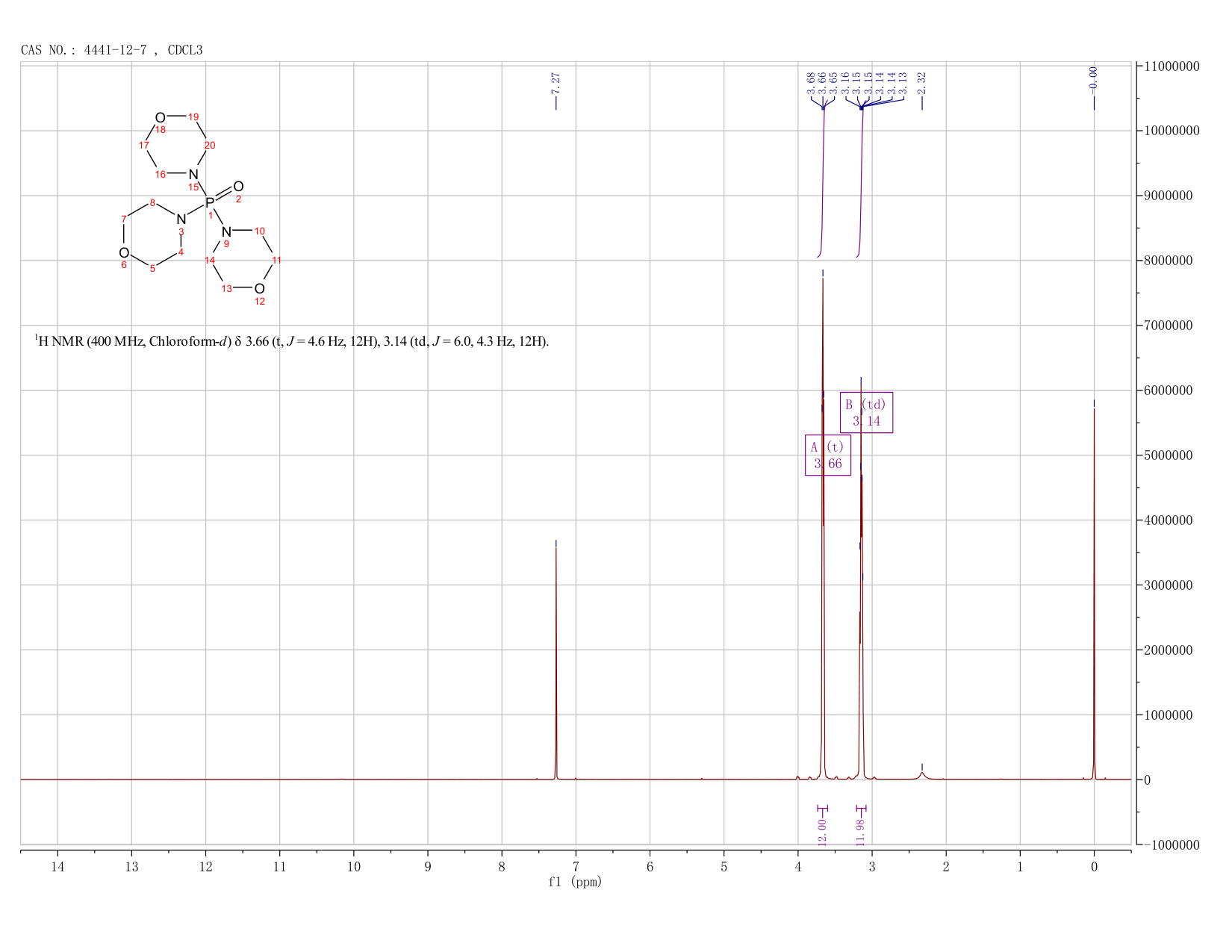Click the 14 tick on ppm axis
The width and height of the screenshot is (1232, 952).
[x=57, y=866]
